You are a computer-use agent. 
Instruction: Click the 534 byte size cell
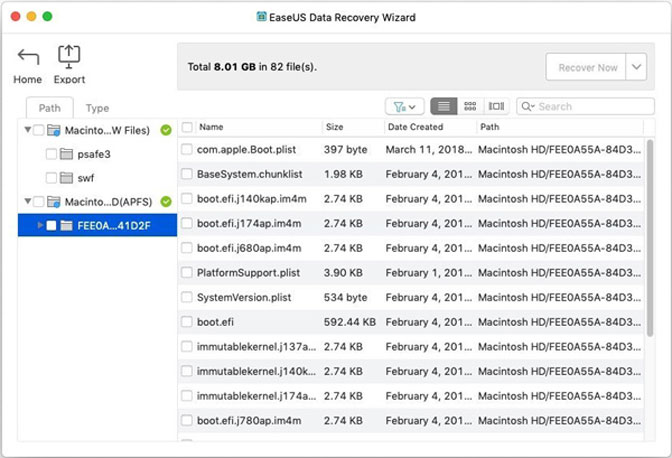tap(345, 297)
